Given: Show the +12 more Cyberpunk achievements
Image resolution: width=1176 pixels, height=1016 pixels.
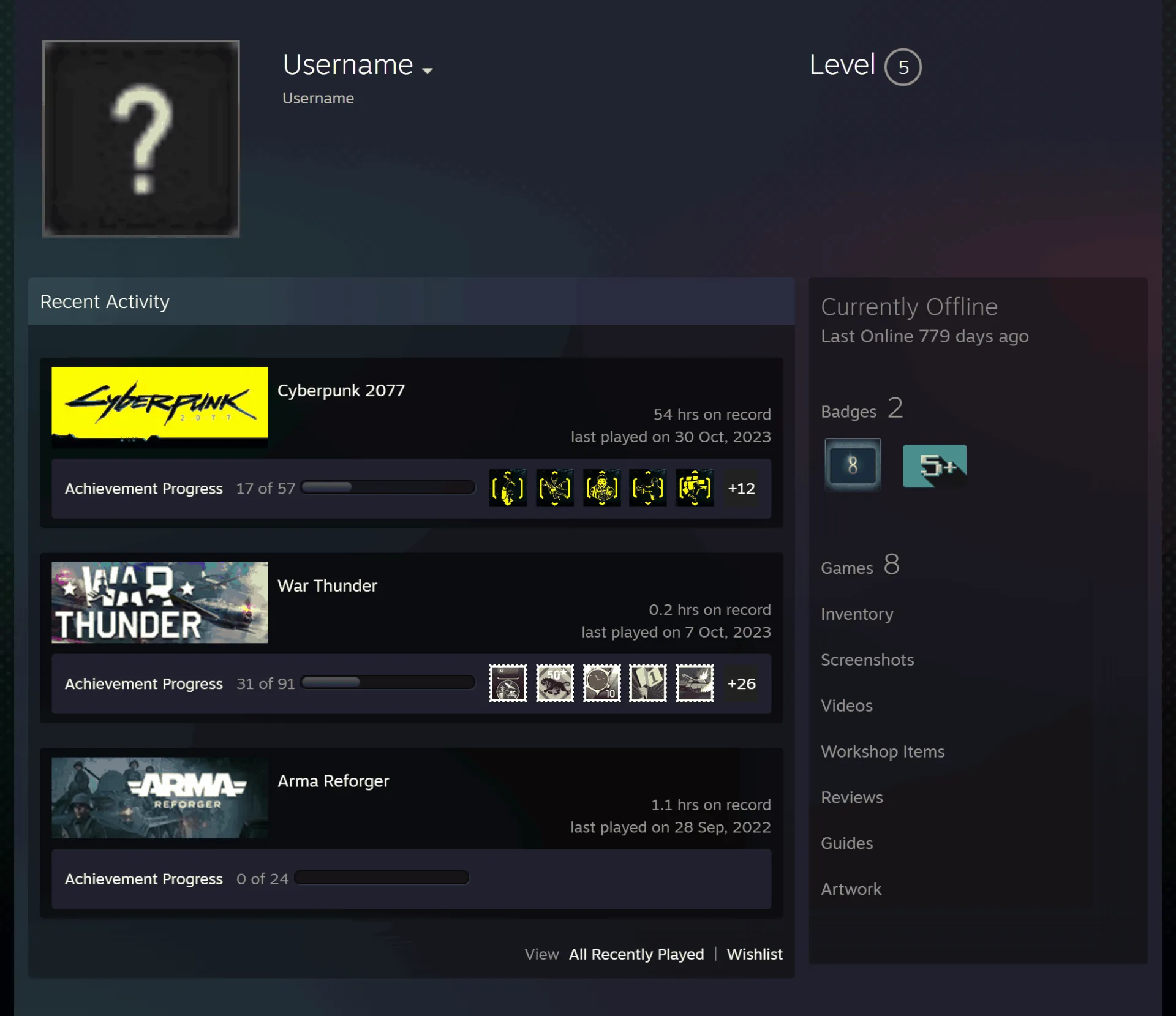Looking at the screenshot, I should point(741,488).
